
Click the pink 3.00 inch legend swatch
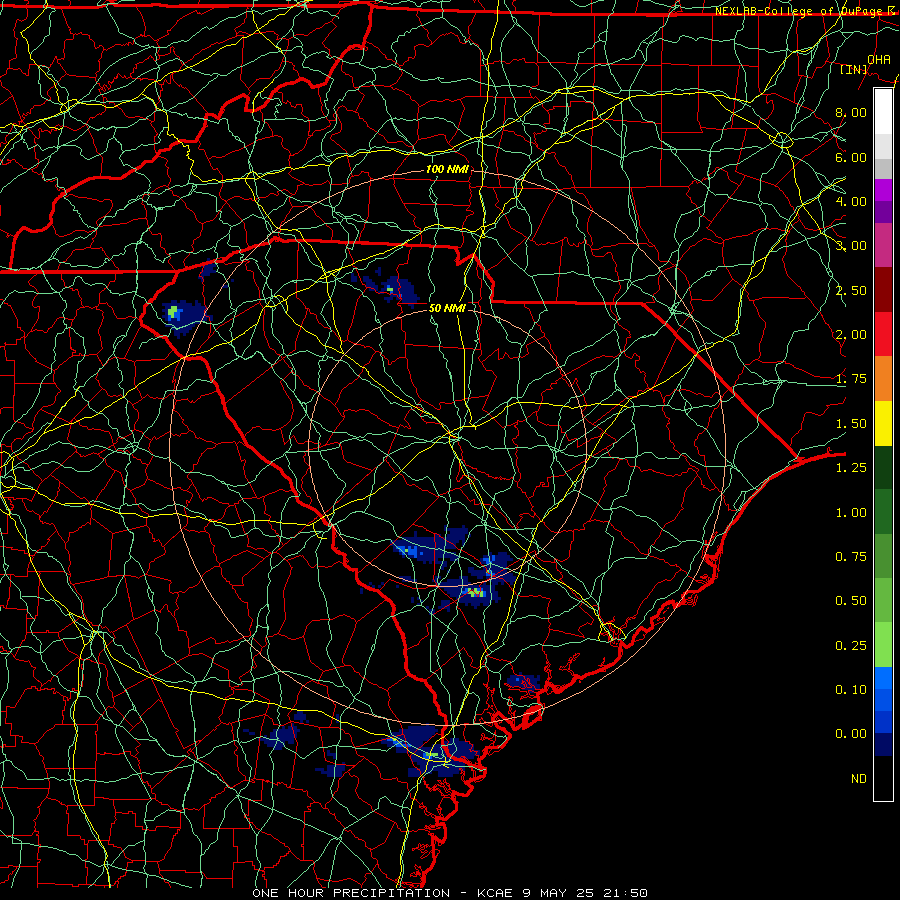pos(883,245)
